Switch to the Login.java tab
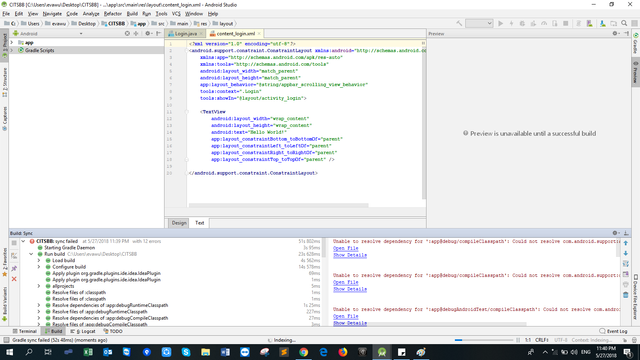The height and width of the screenshot is (360, 640). (186, 33)
